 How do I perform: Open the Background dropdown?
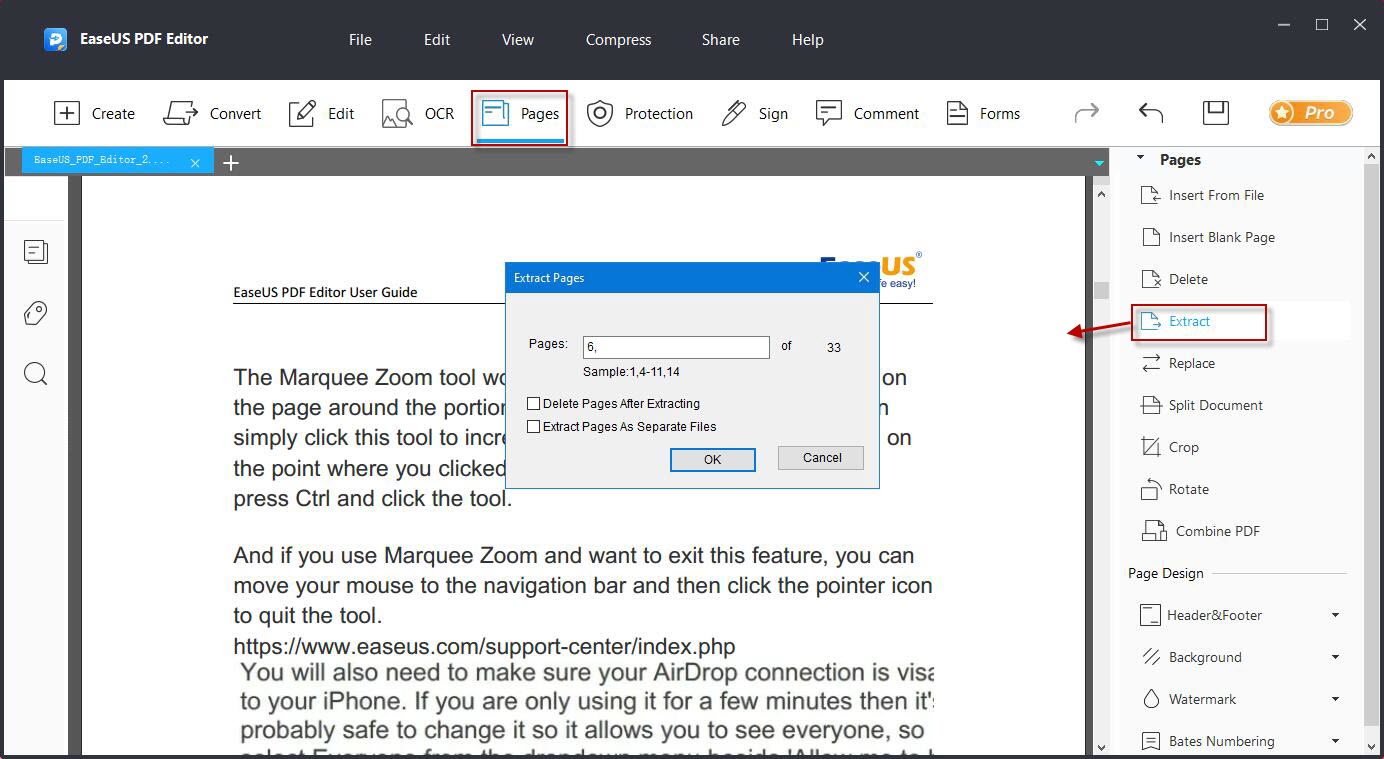pos(1337,656)
